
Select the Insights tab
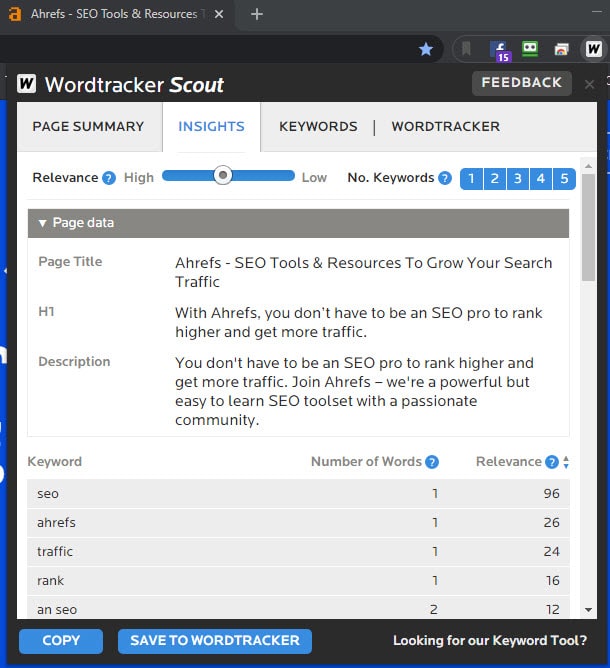point(211,127)
